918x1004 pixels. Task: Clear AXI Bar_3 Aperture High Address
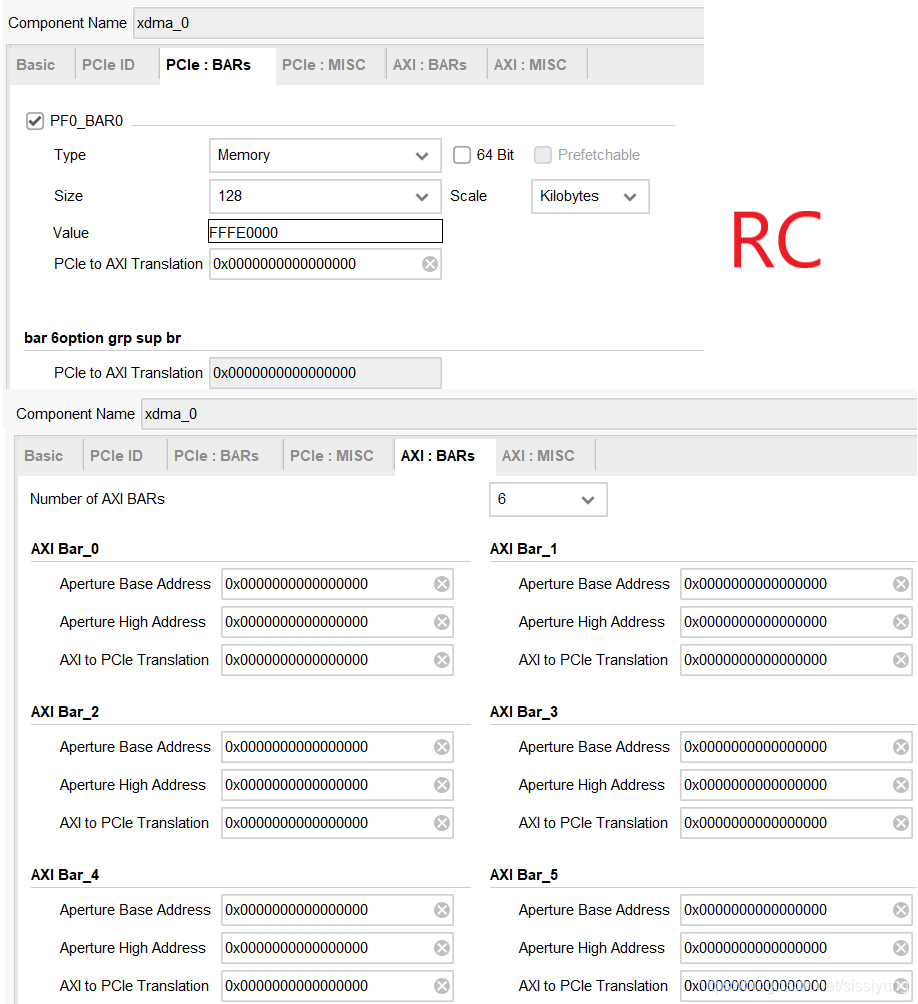[901, 785]
